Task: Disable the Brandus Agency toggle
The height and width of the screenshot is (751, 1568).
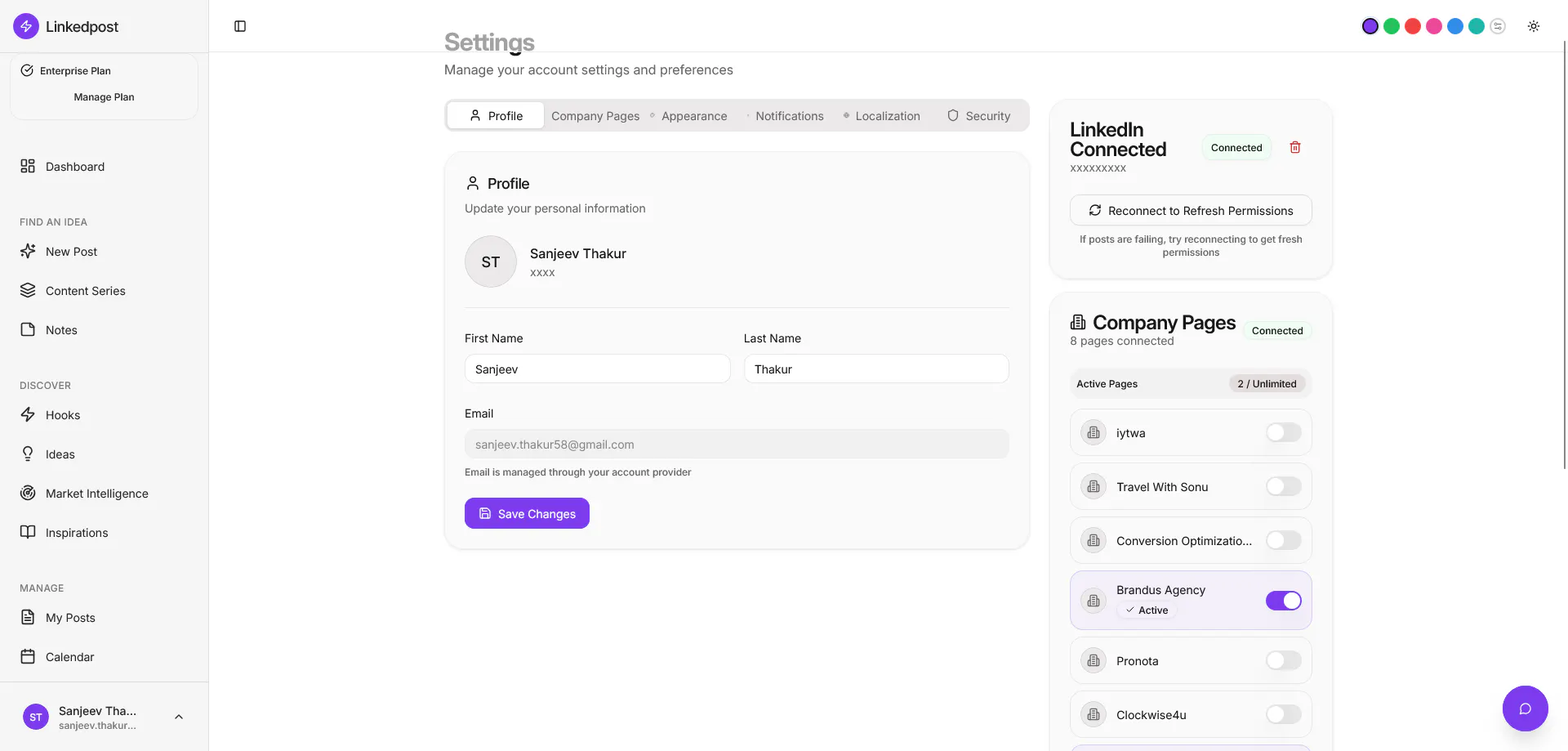Action: click(x=1284, y=601)
